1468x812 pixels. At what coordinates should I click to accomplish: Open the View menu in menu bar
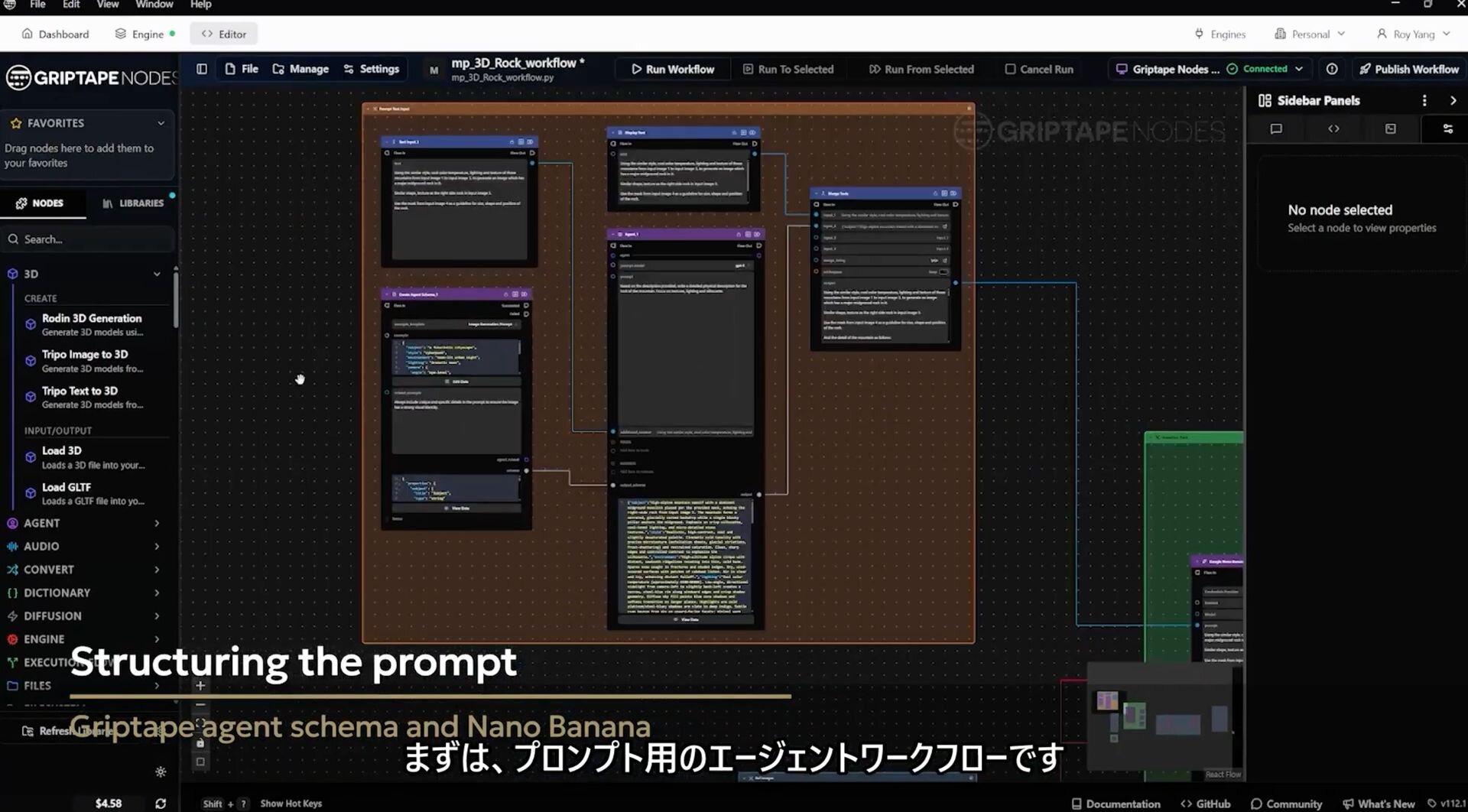point(108,5)
